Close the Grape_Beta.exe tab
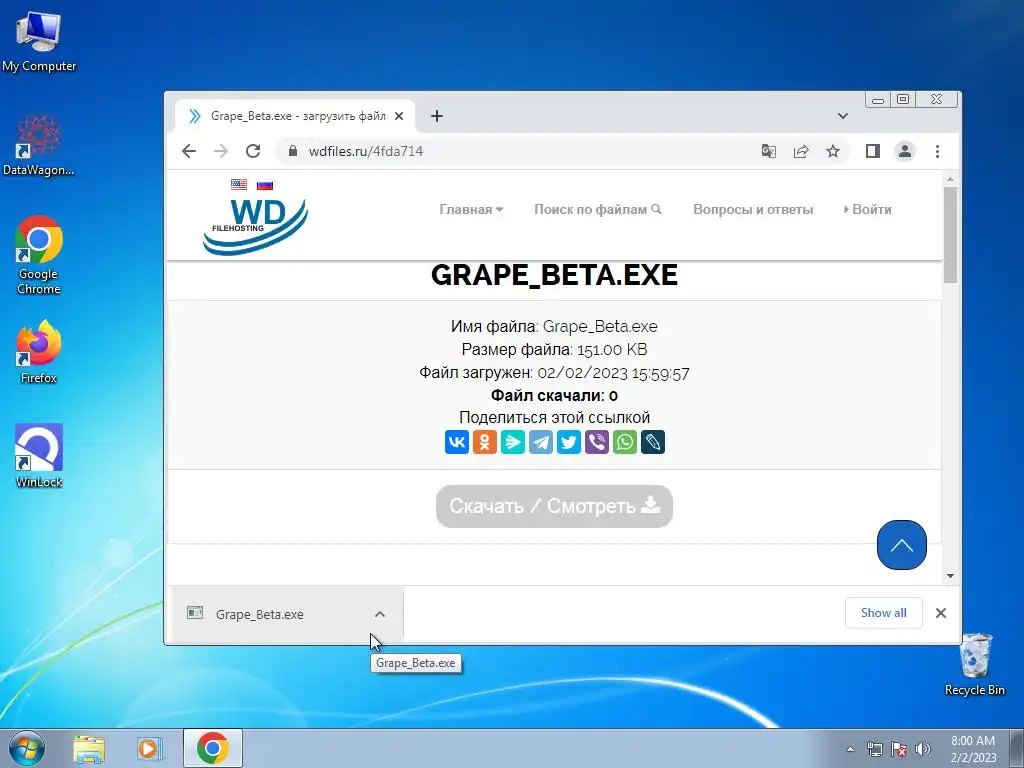The height and width of the screenshot is (768, 1024). pyautogui.click(x=399, y=116)
